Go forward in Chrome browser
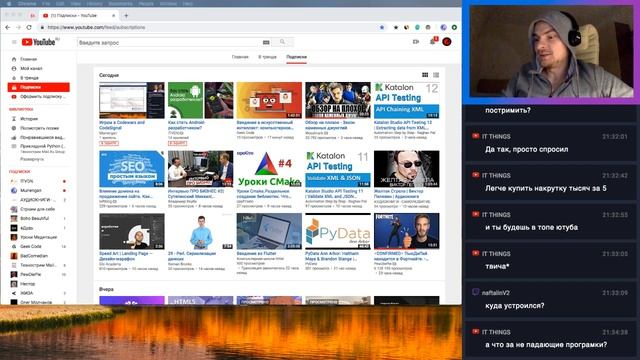The width and height of the screenshot is (640, 360). pyautogui.click(x=18, y=27)
